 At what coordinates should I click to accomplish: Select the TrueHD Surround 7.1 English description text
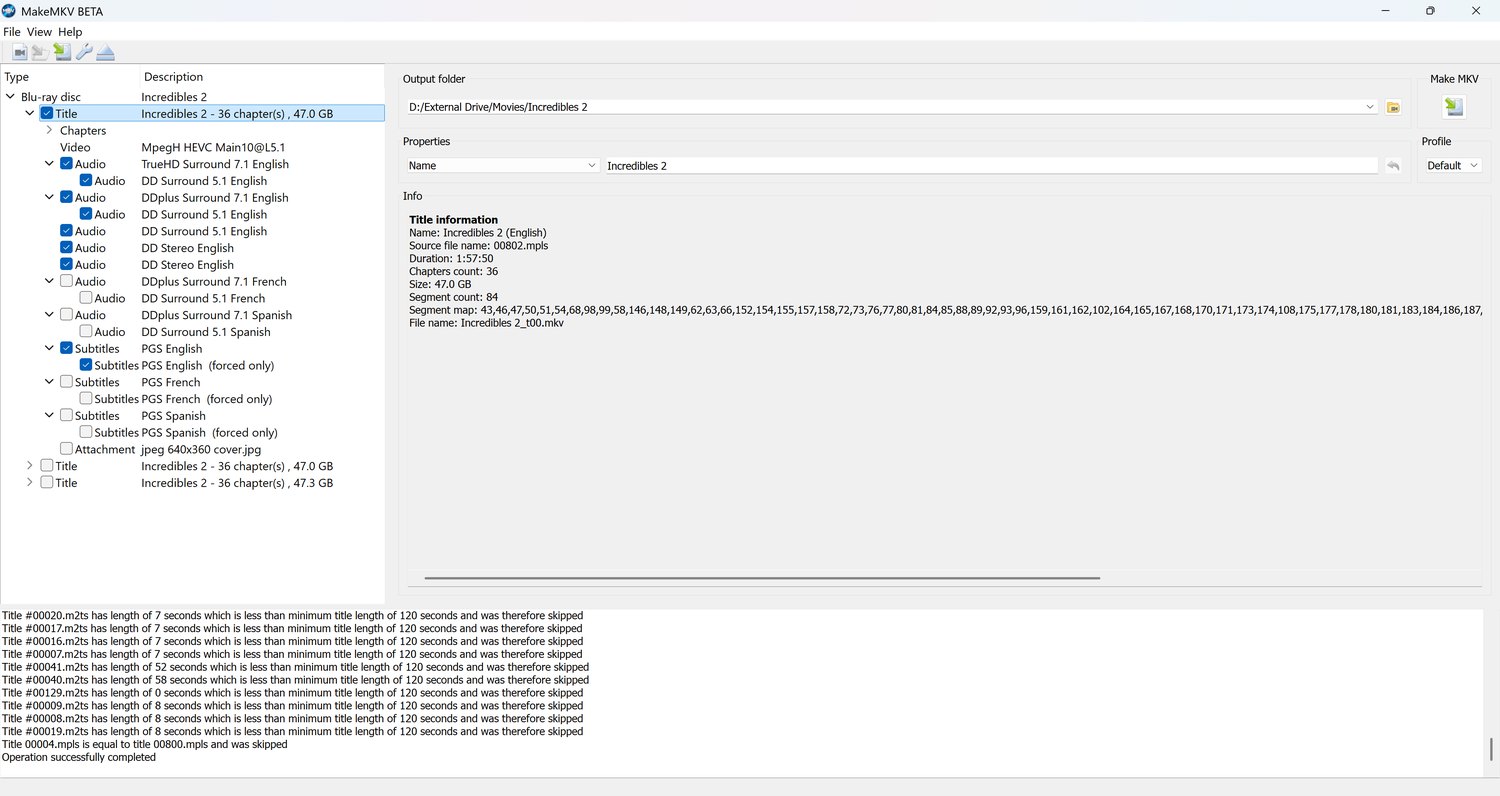(x=215, y=164)
